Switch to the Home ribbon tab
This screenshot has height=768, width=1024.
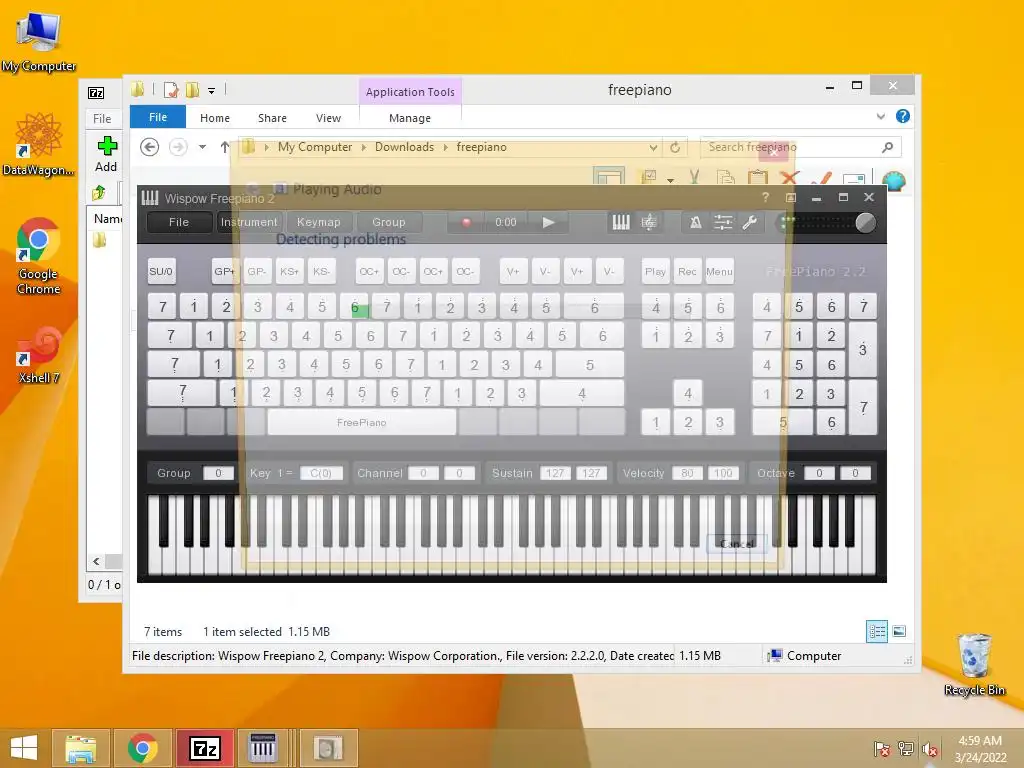(215, 118)
